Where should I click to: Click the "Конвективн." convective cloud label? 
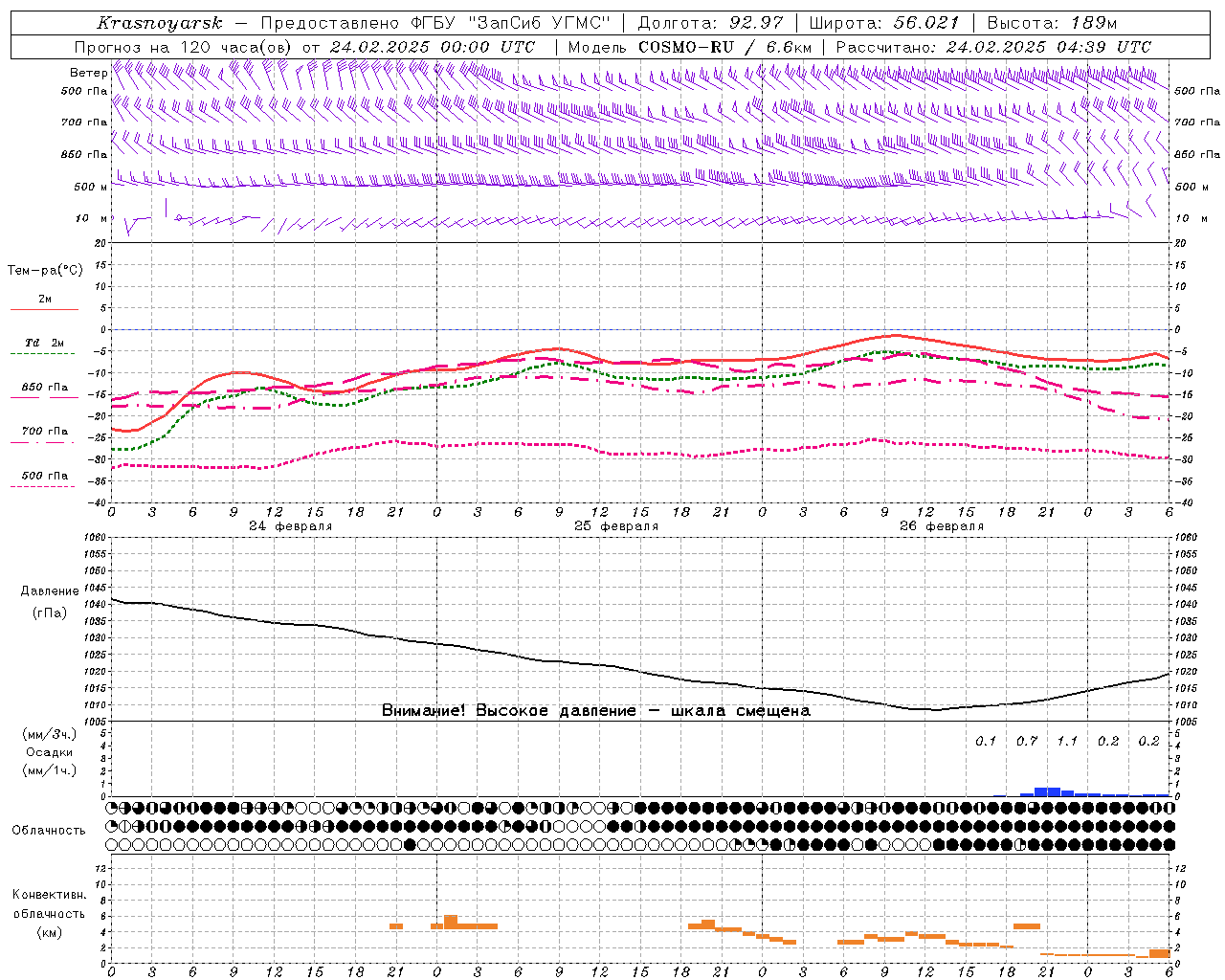tap(50, 895)
